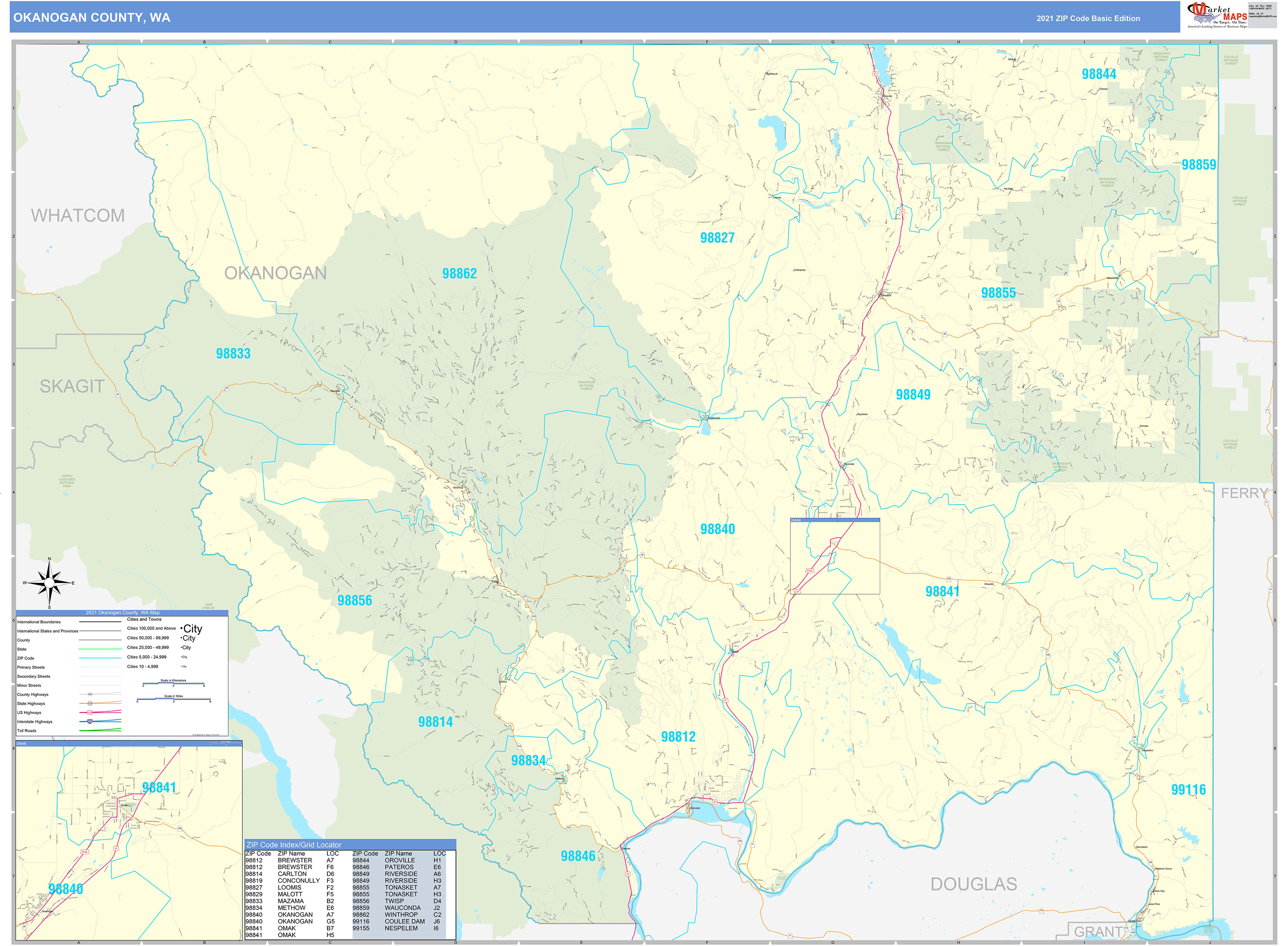
Task: Click the large OKANOGAN county label
Action: click(275, 273)
